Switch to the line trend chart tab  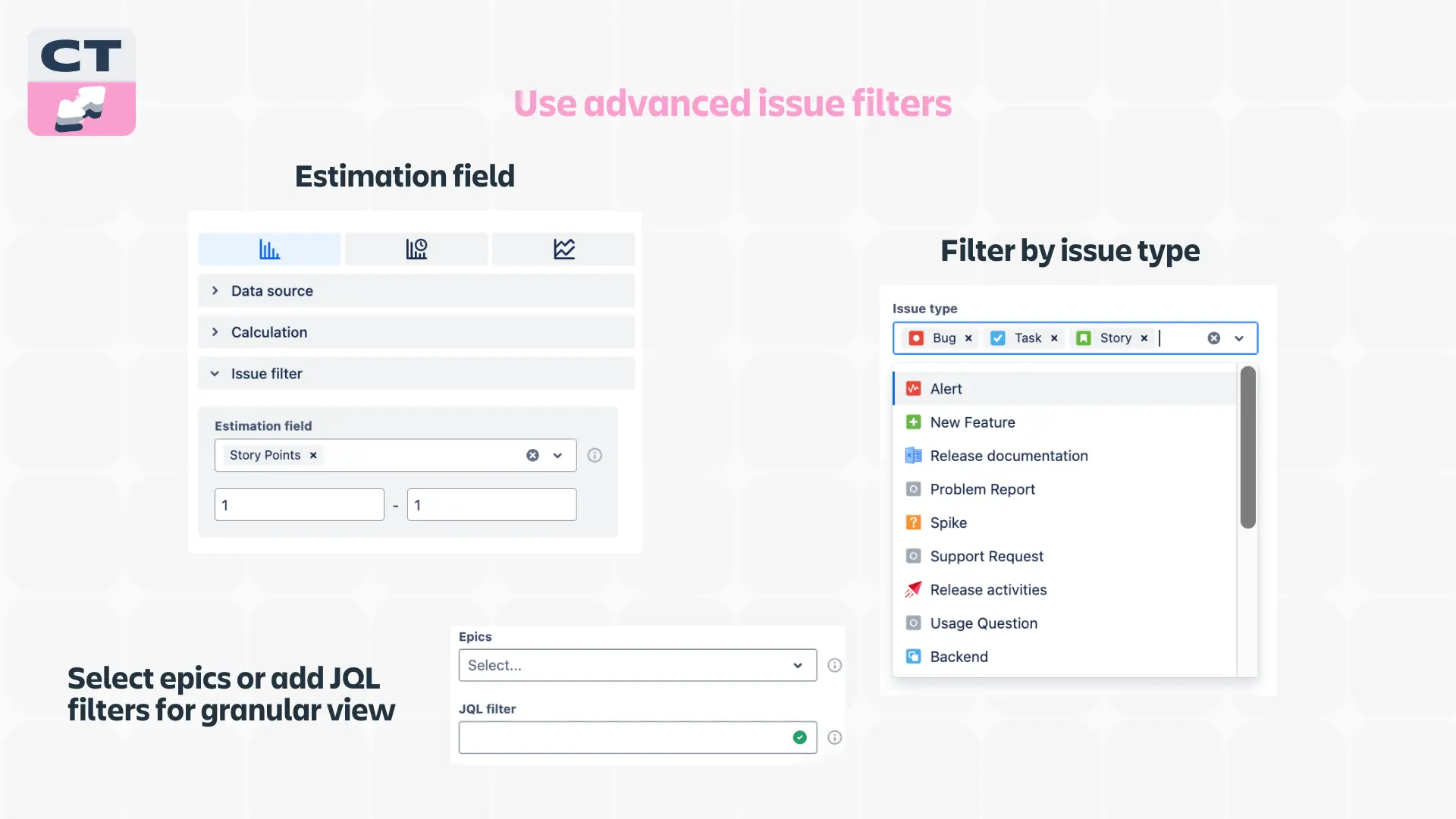[x=563, y=249]
